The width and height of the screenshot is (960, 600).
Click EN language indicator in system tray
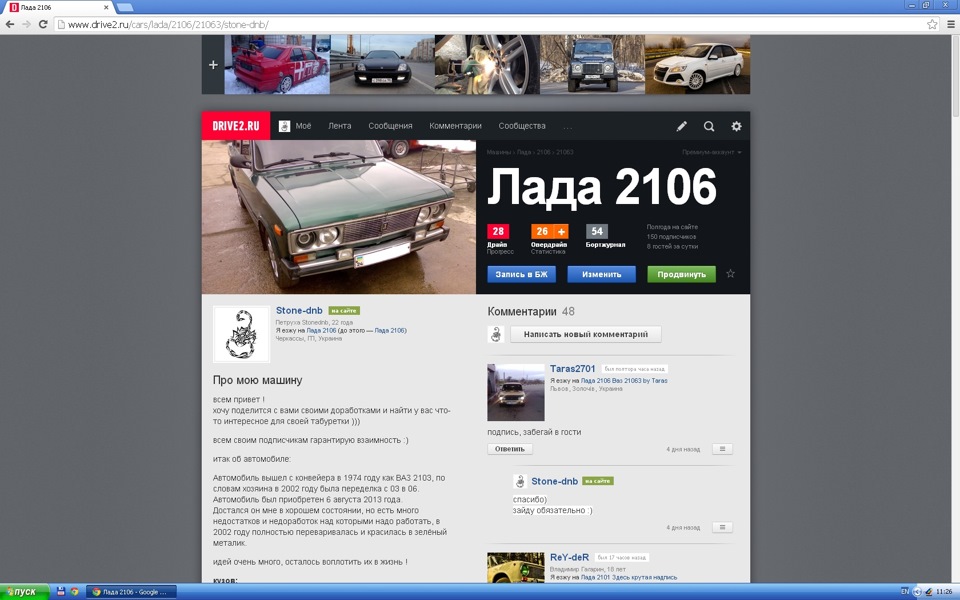tap(905, 591)
